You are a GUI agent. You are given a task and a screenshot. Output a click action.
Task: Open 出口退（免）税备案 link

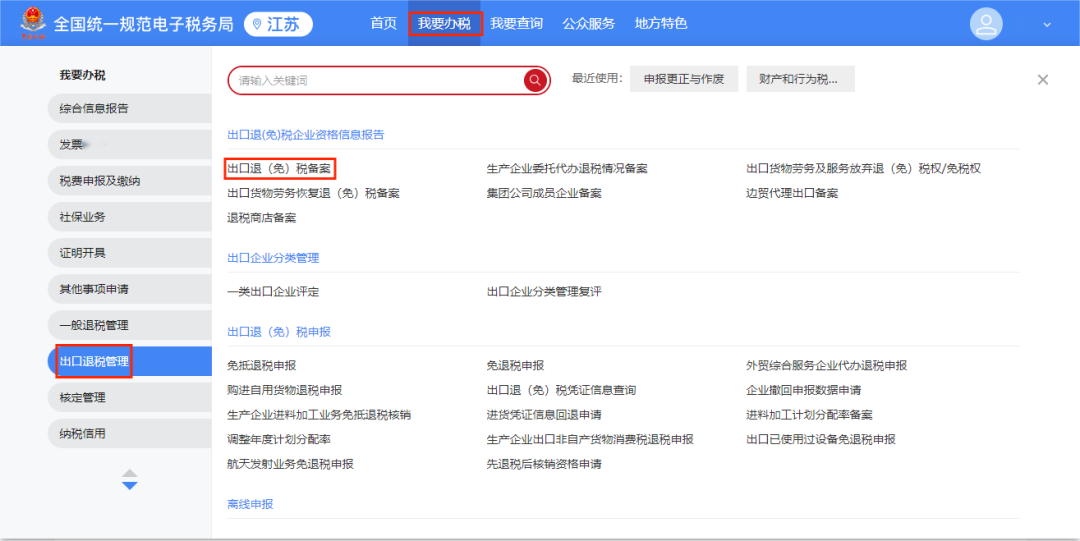pyautogui.click(x=280, y=169)
